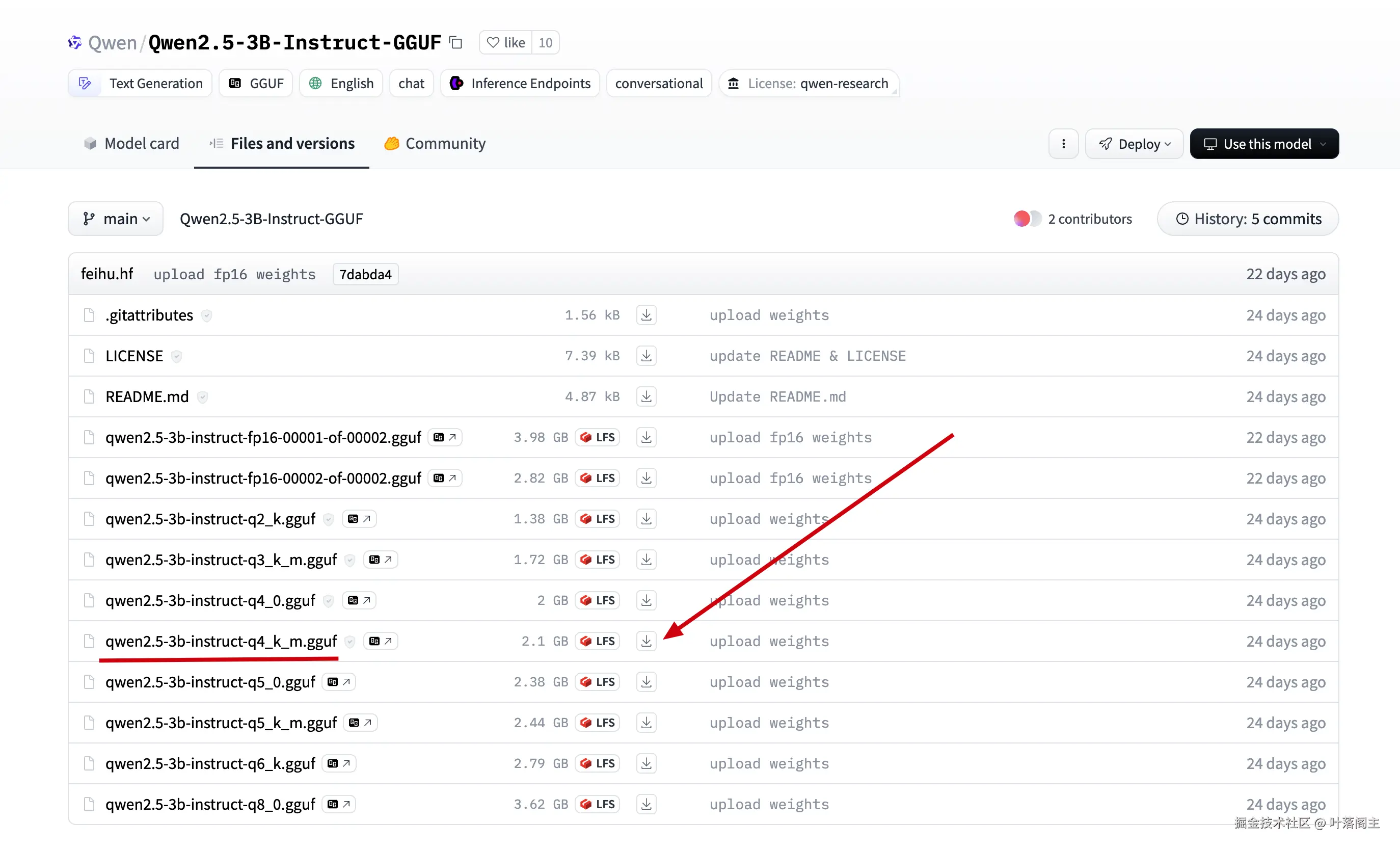
Task: Download the q8_0.gguf file
Action: pyautogui.click(x=646, y=804)
